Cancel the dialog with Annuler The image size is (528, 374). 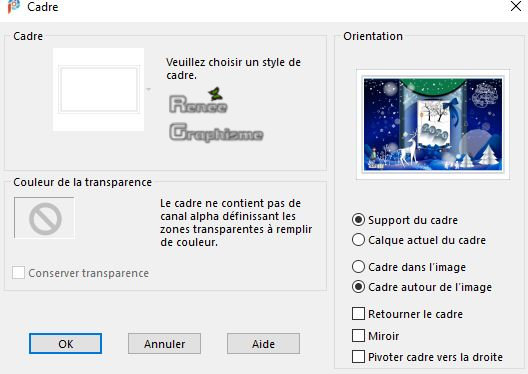(164, 343)
